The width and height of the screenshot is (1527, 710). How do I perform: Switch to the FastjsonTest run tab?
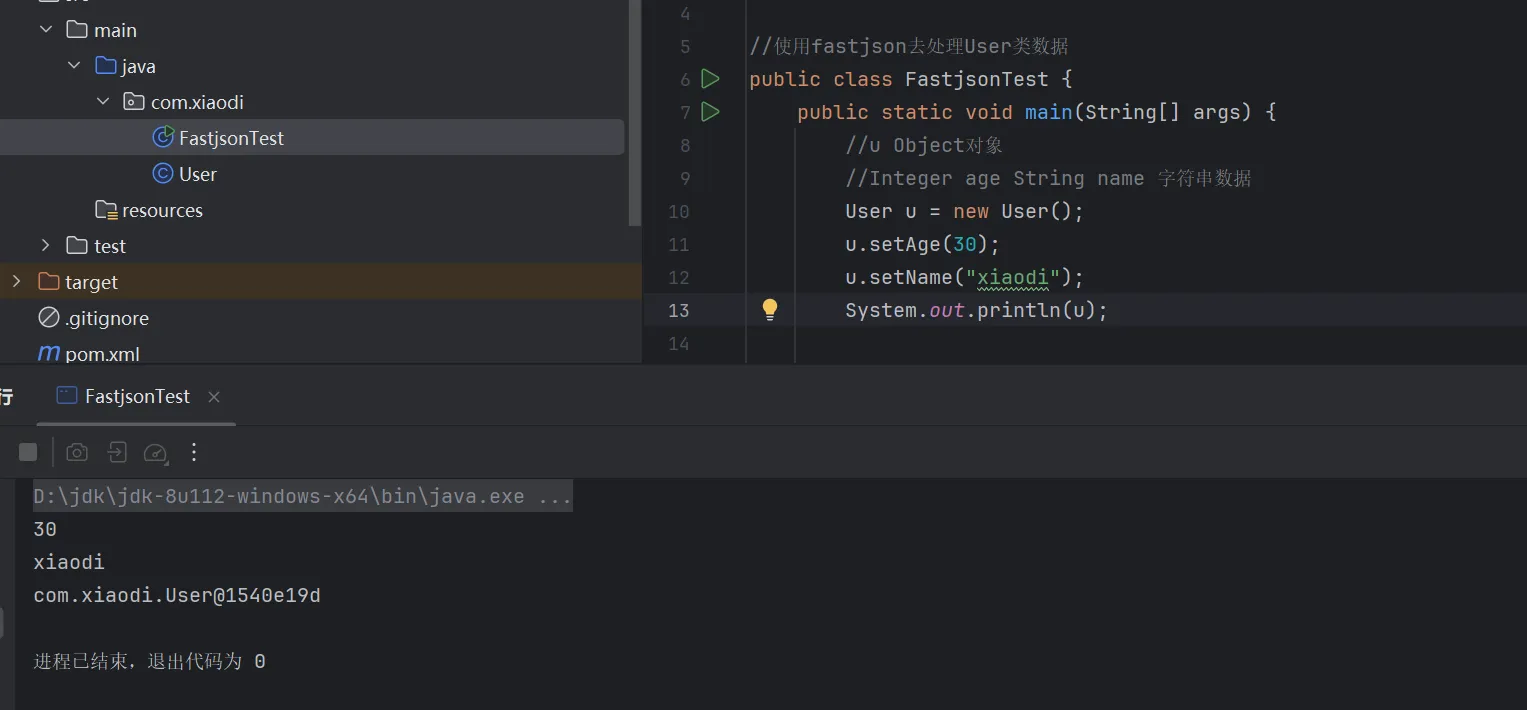point(136,396)
